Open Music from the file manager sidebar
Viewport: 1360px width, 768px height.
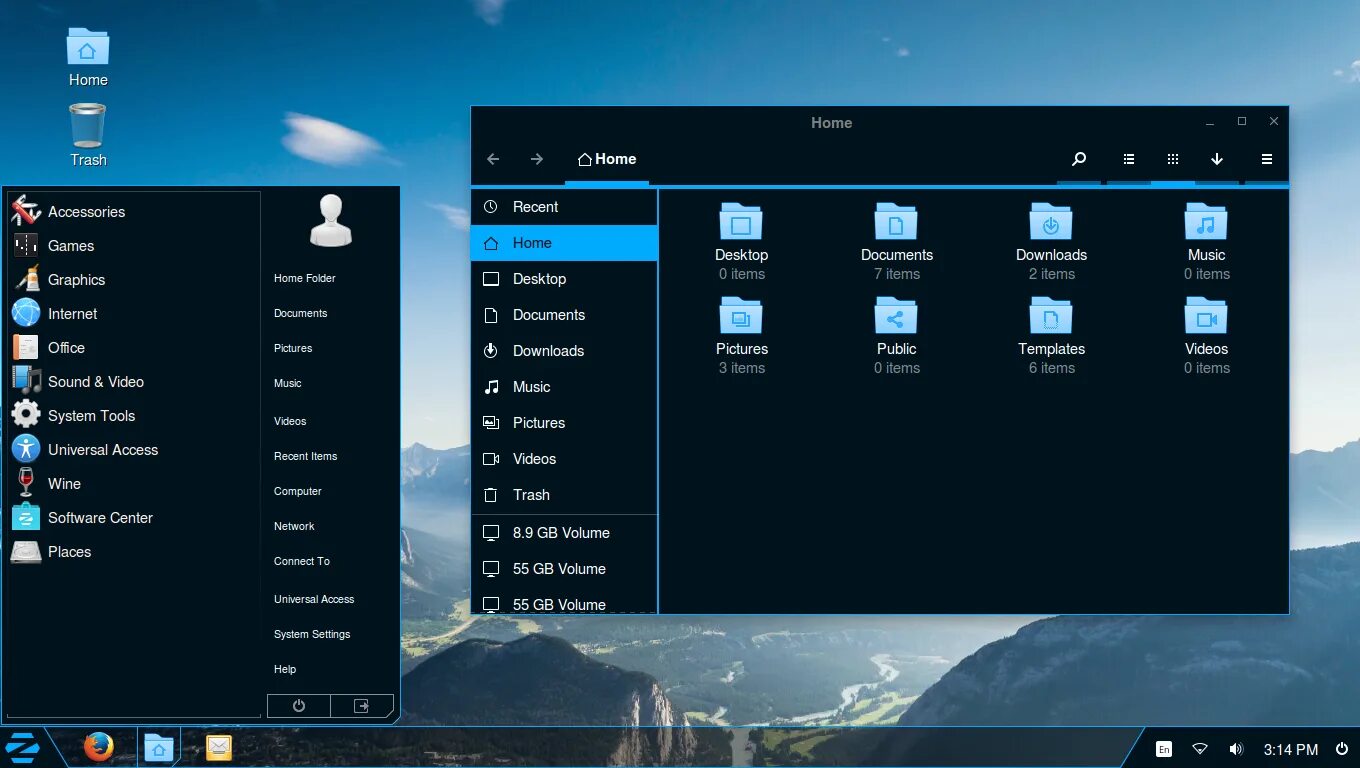point(564,387)
